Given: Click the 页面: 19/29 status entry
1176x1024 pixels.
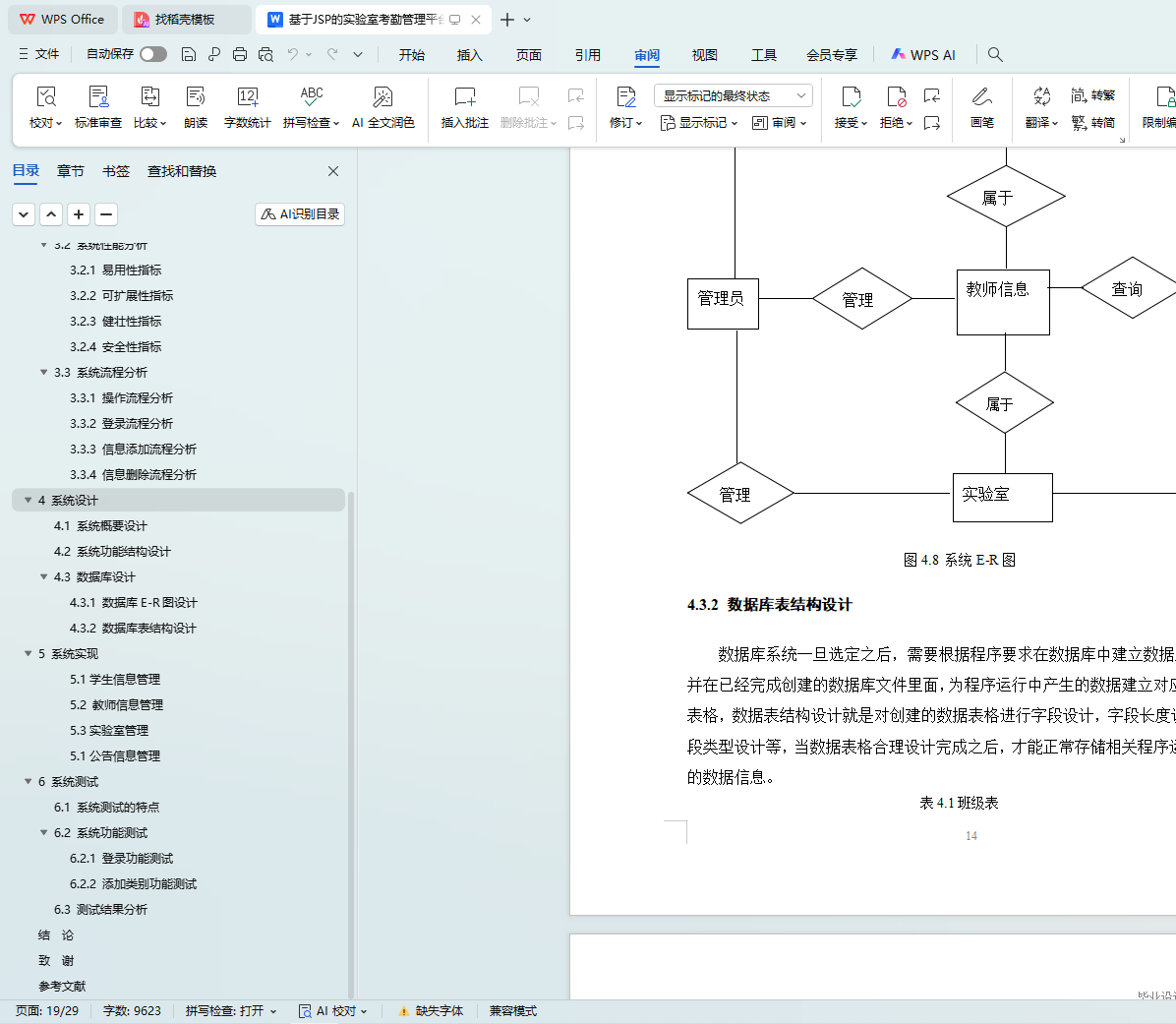Looking at the screenshot, I should click(x=47, y=1011).
